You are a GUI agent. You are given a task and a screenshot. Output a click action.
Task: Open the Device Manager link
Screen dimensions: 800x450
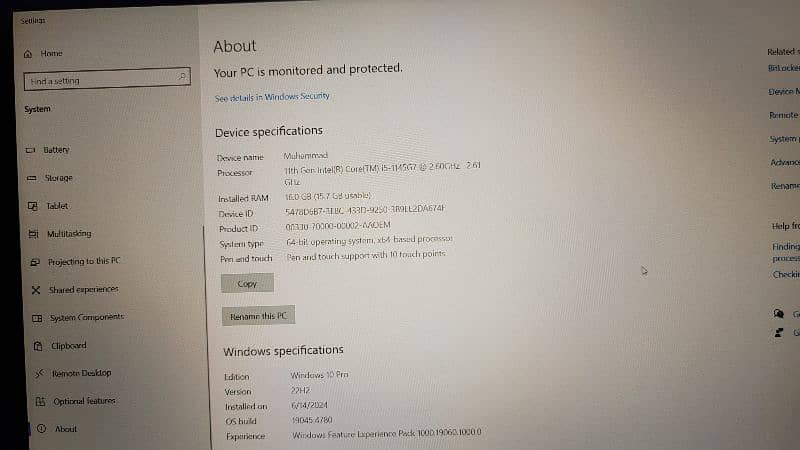784,92
